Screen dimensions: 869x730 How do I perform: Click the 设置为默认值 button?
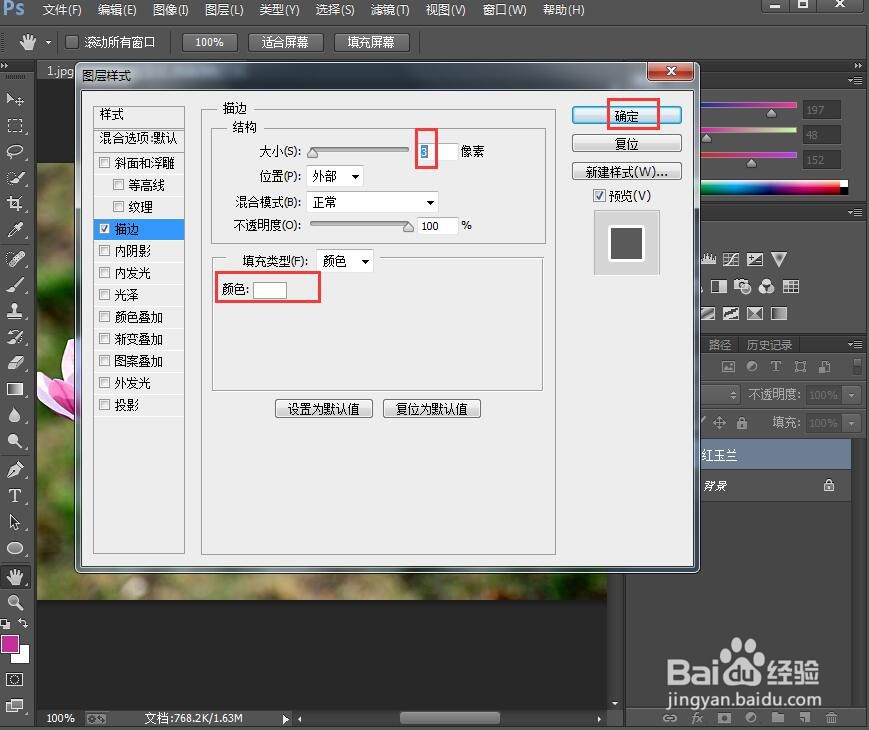324,409
